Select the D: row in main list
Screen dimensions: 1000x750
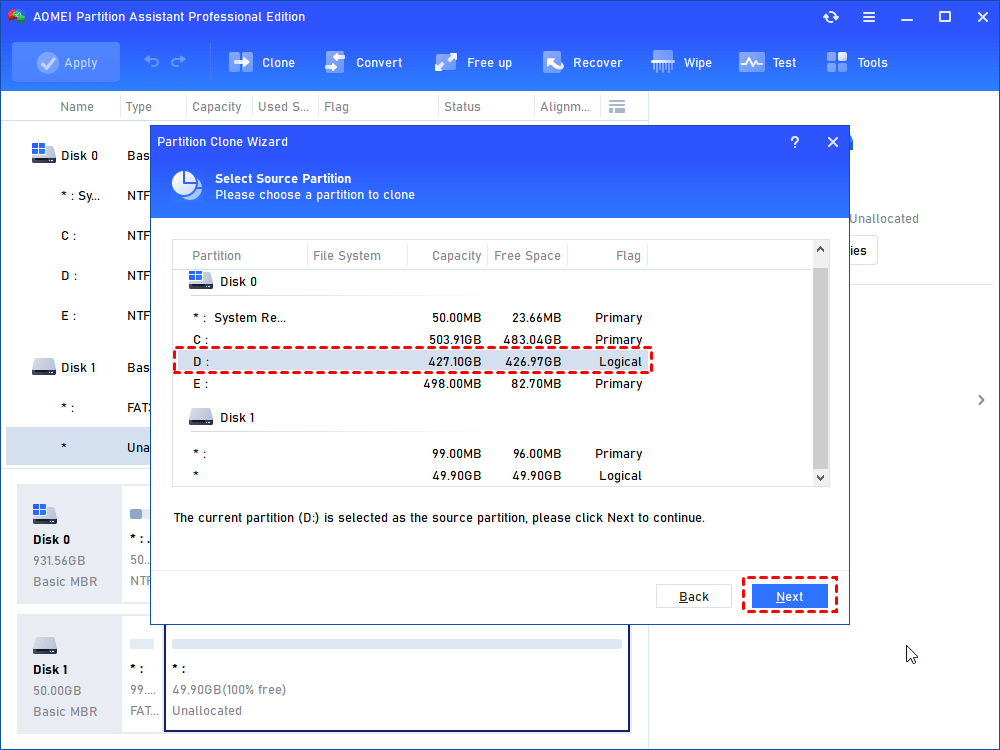[x=78, y=276]
